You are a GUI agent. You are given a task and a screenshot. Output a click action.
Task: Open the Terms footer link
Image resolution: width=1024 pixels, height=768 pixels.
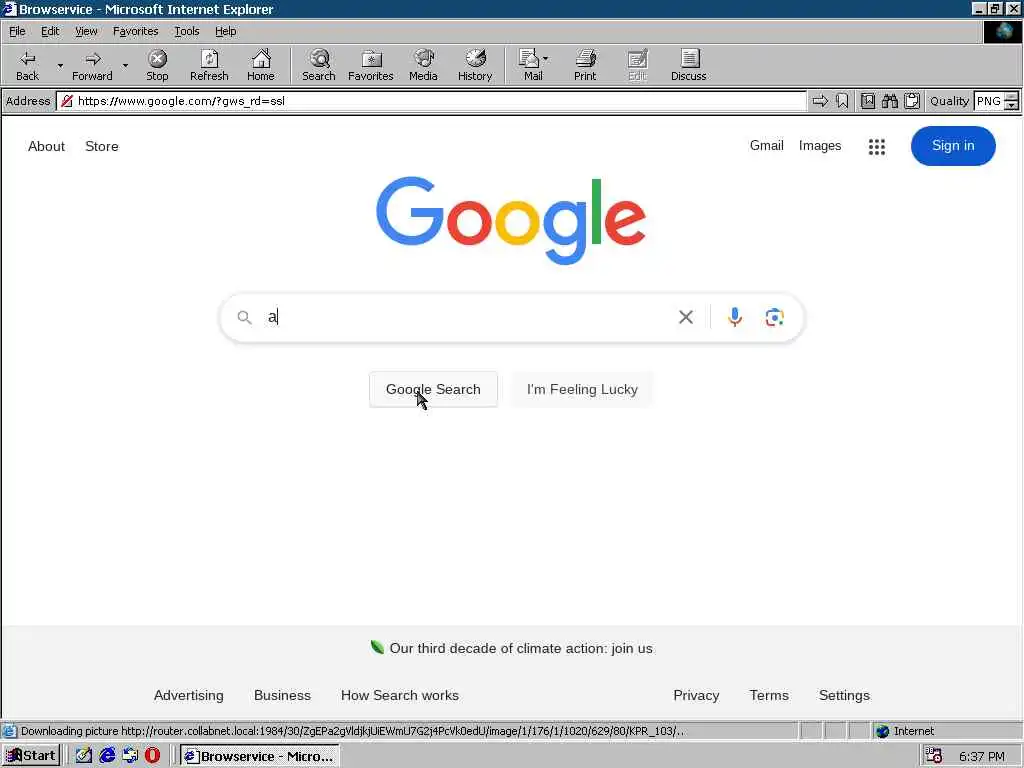769,696
